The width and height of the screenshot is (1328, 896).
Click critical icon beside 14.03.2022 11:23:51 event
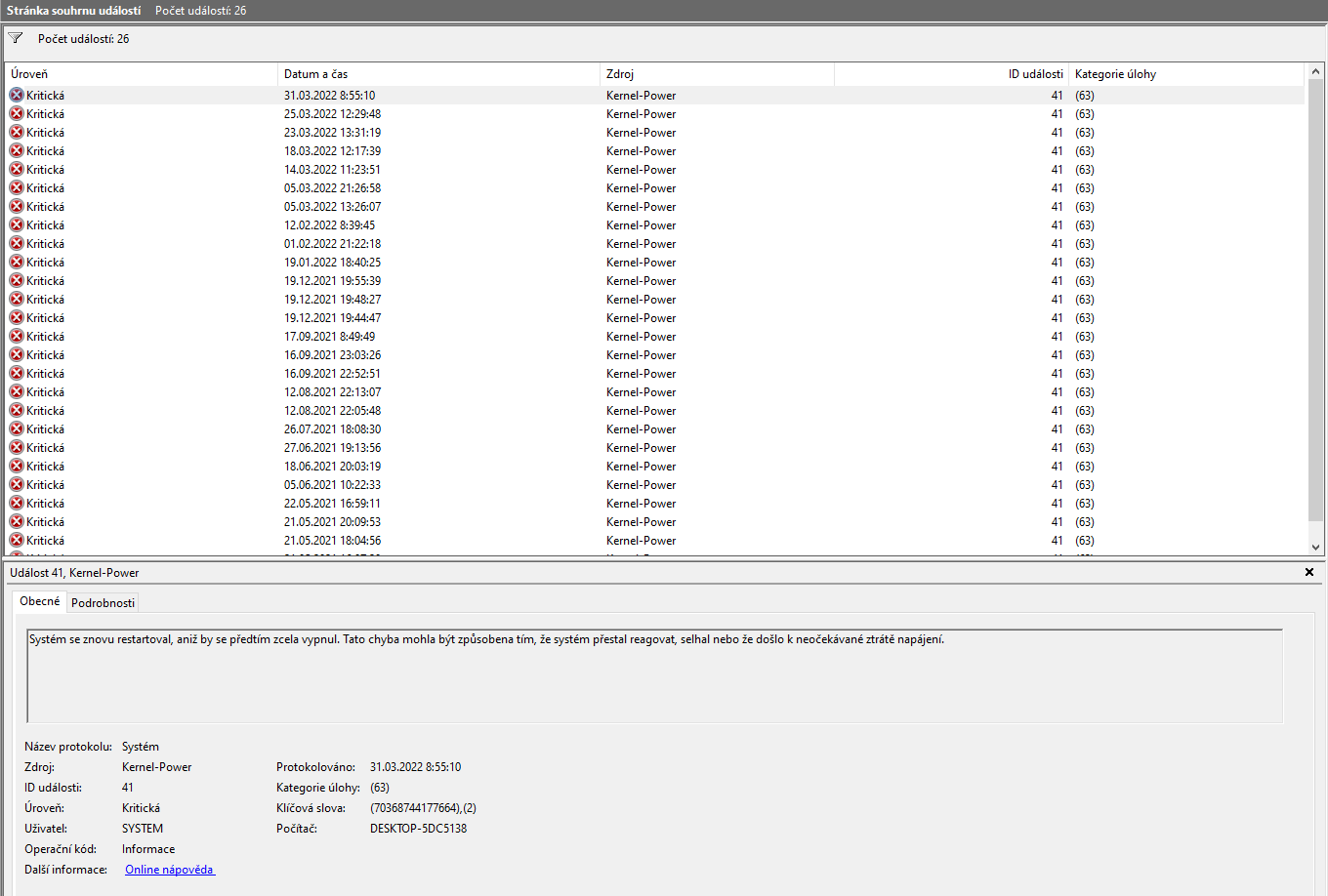click(x=17, y=169)
